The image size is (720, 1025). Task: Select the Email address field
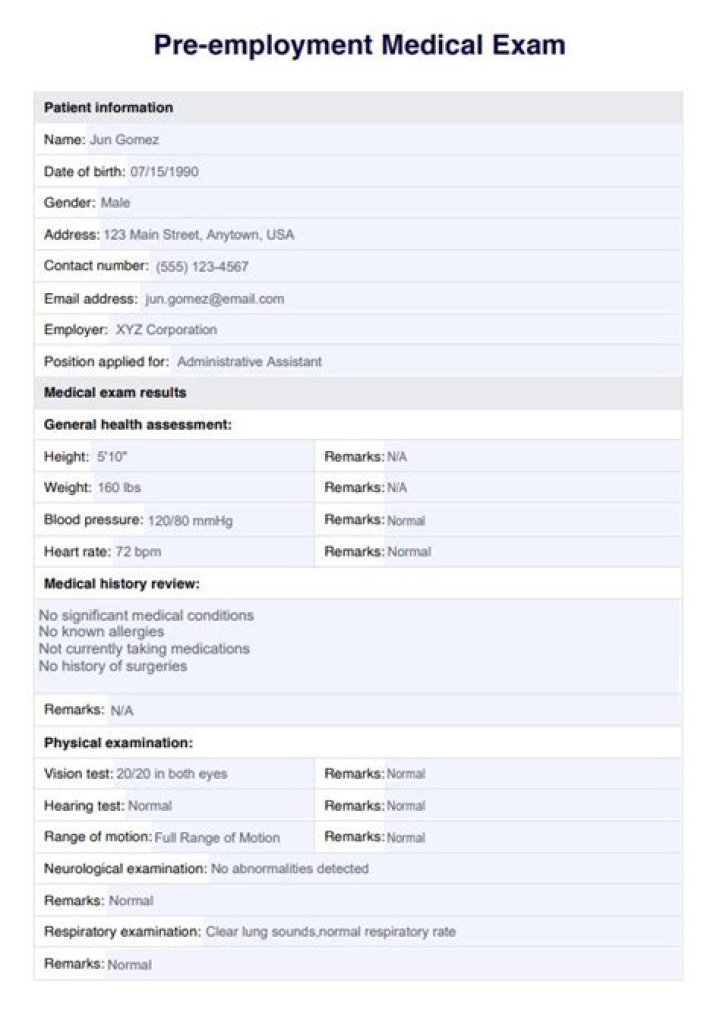point(215,299)
